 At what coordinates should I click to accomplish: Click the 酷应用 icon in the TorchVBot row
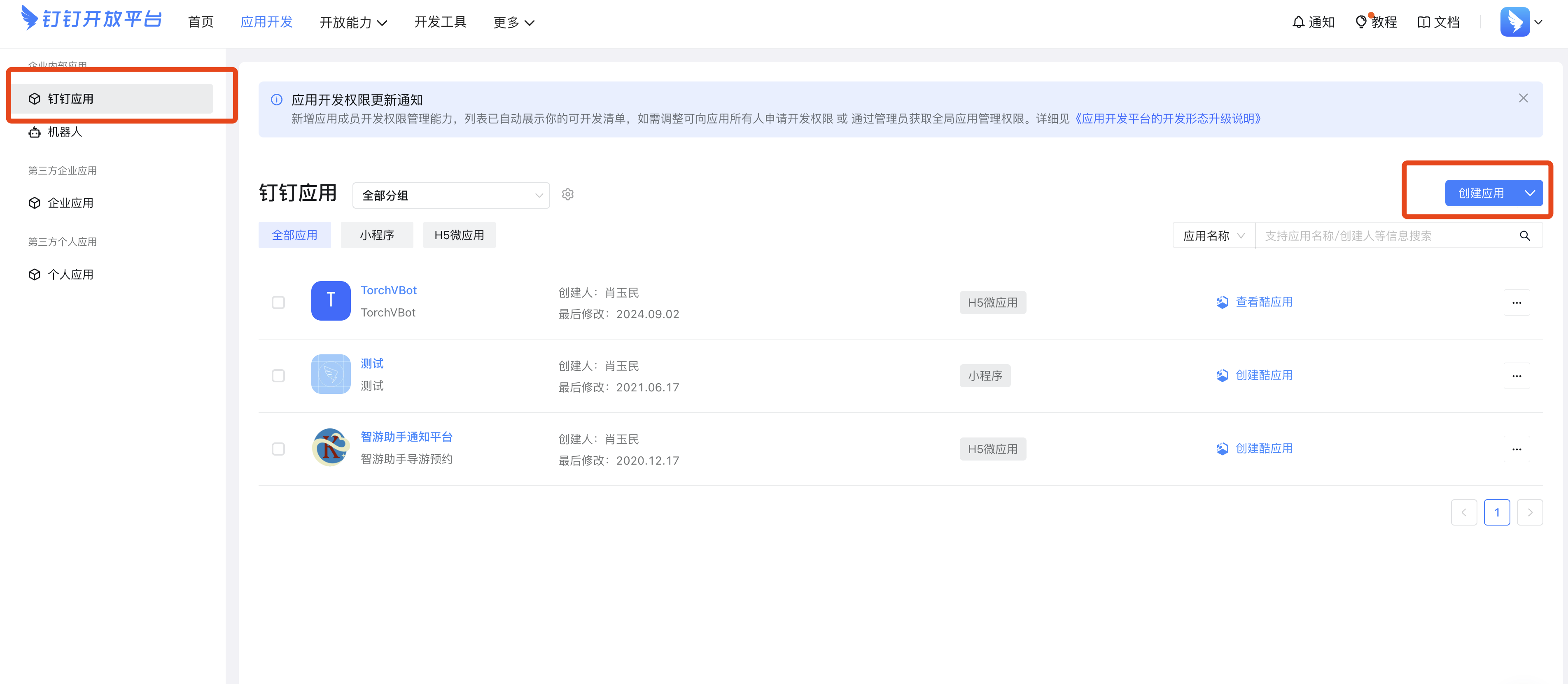coord(1222,302)
